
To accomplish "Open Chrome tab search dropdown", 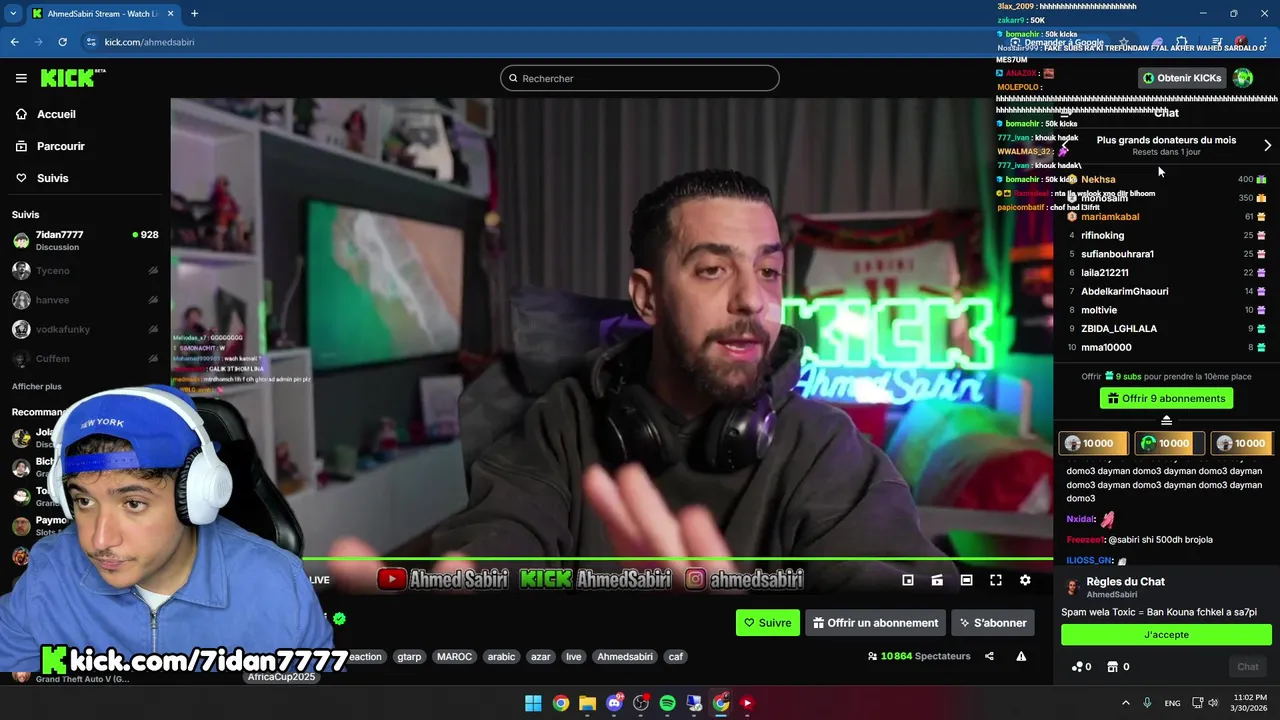I will point(13,14).
